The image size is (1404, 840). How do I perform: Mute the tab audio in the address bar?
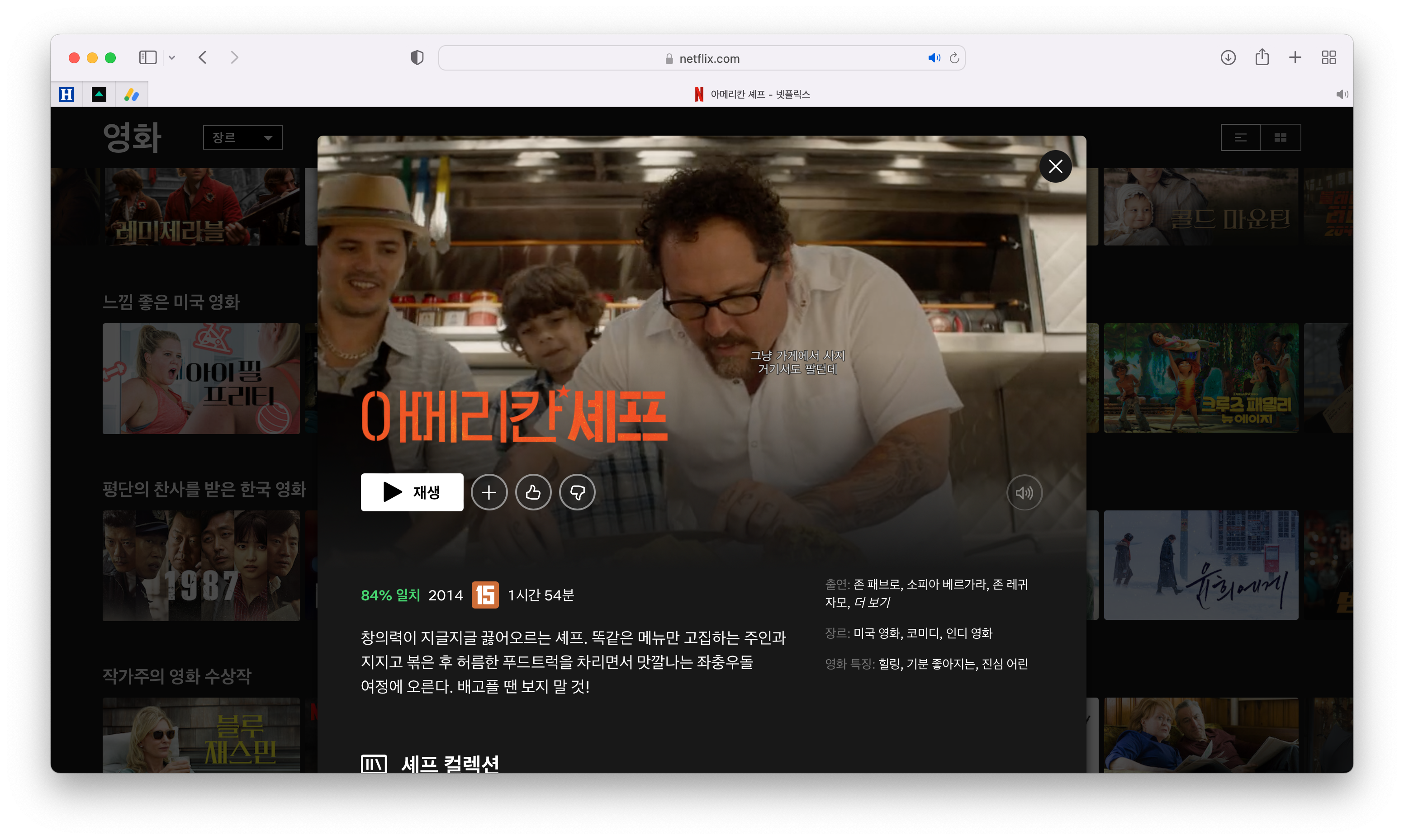click(934, 58)
